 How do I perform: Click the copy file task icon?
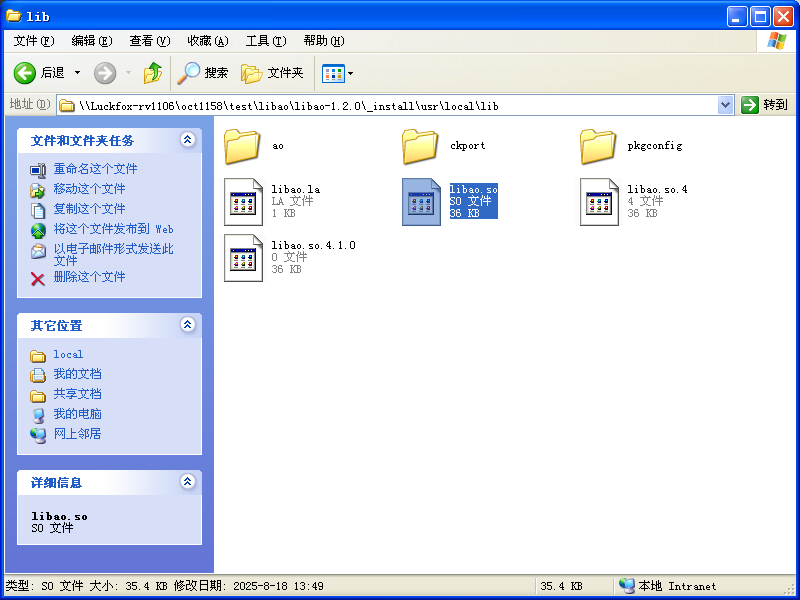pos(38,210)
